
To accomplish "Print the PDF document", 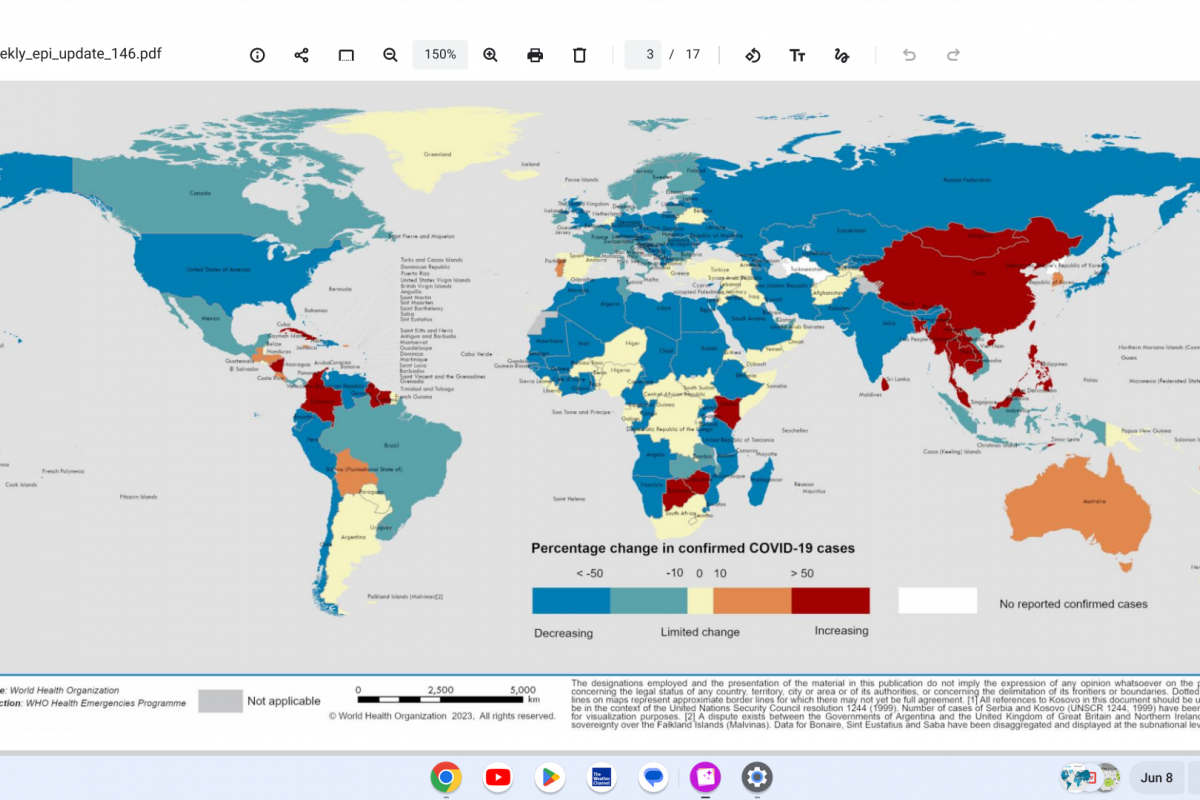I will click(x=535, y=55).
